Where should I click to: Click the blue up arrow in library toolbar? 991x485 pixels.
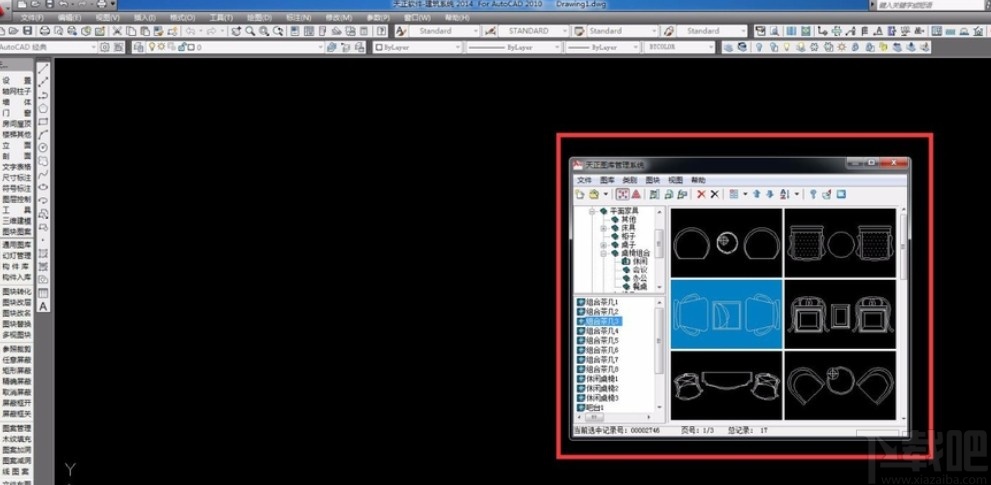point(757,194)
